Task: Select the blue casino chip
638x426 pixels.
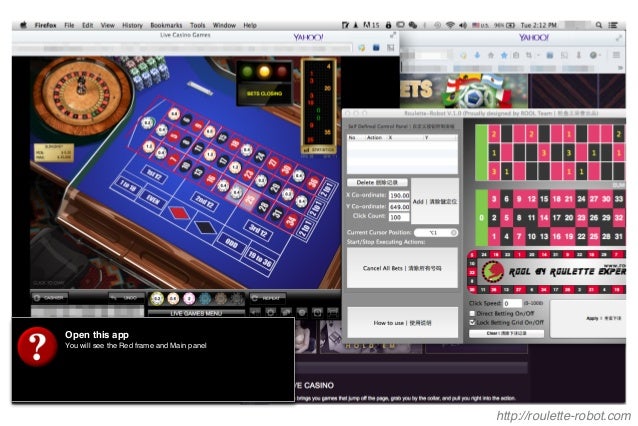Action: 205,299
